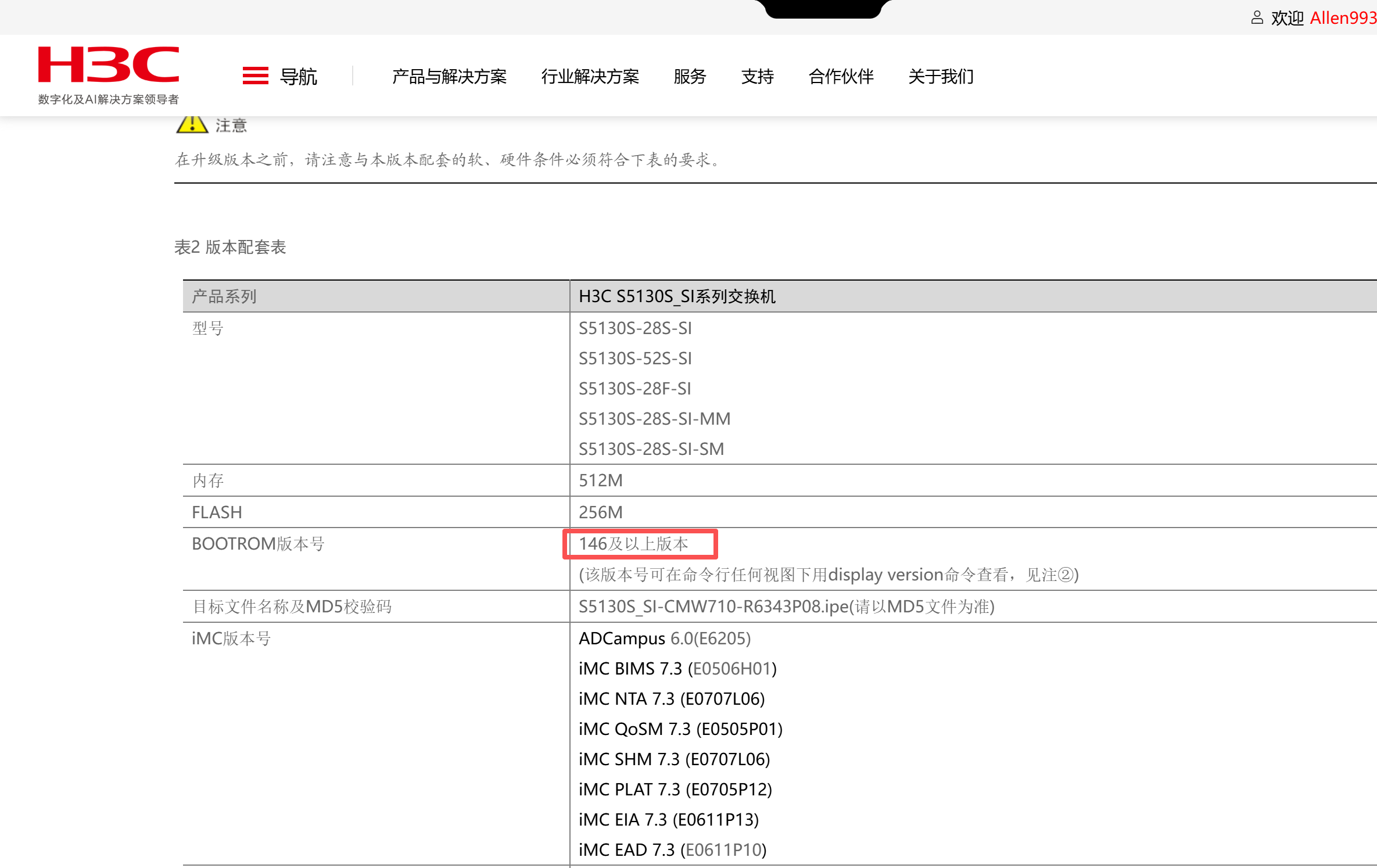Click the 512M memory value

pos(600,480)
